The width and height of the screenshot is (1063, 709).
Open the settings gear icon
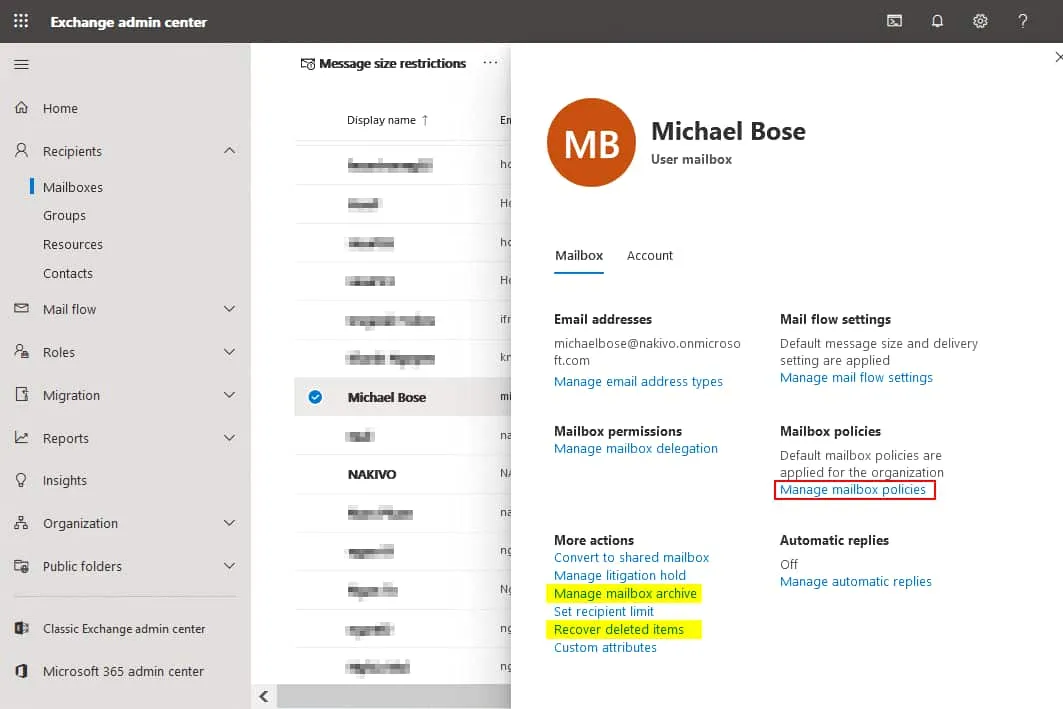(x=980, y=21)
